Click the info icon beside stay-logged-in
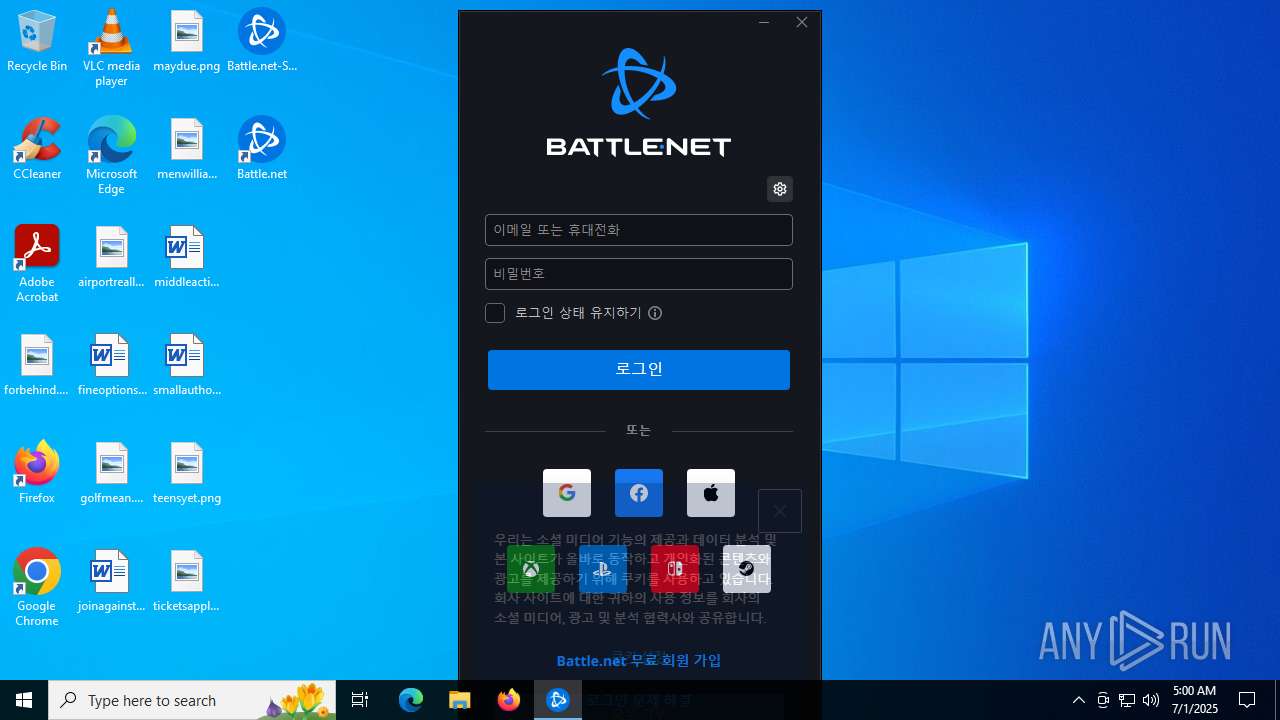The height and width of the screenshot is (720, 1280). [655, 313]
